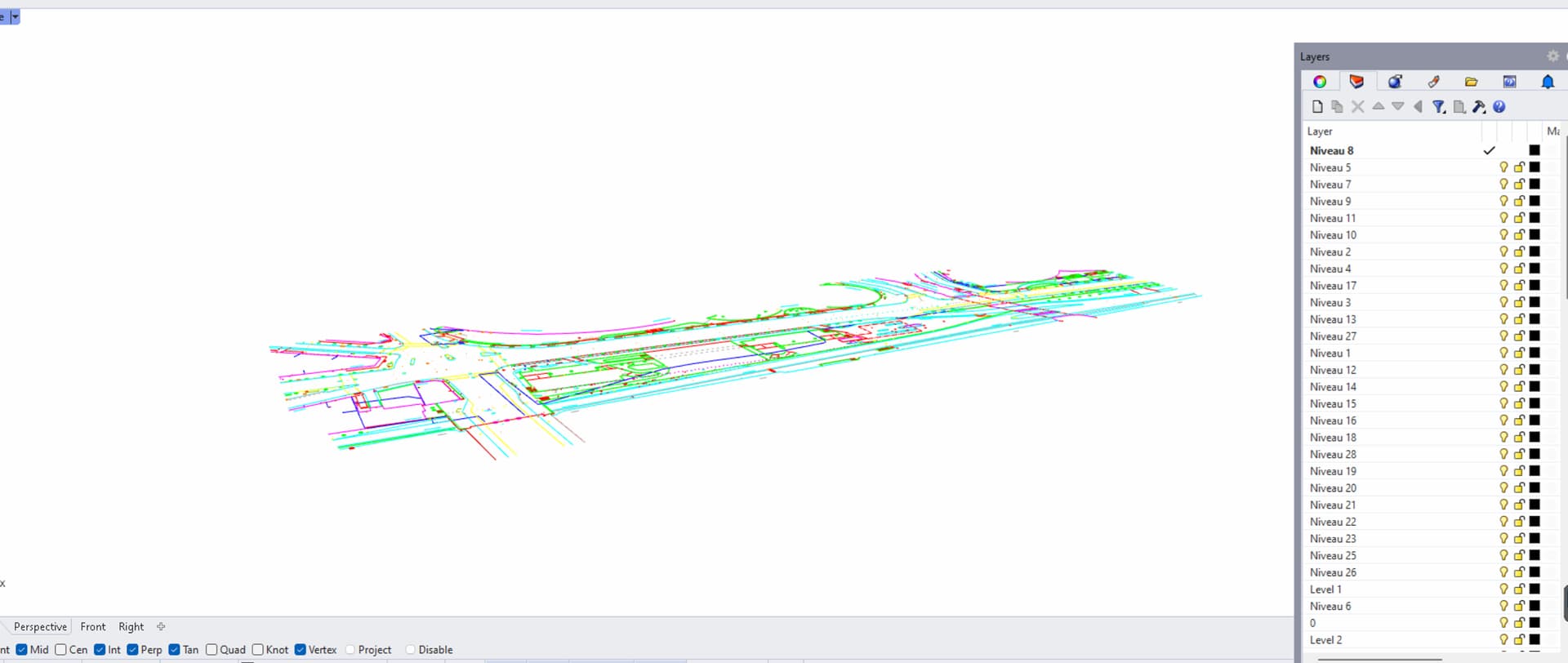Disable the Mid object snap
This screenshot has height=663, width=1568.
22,650
